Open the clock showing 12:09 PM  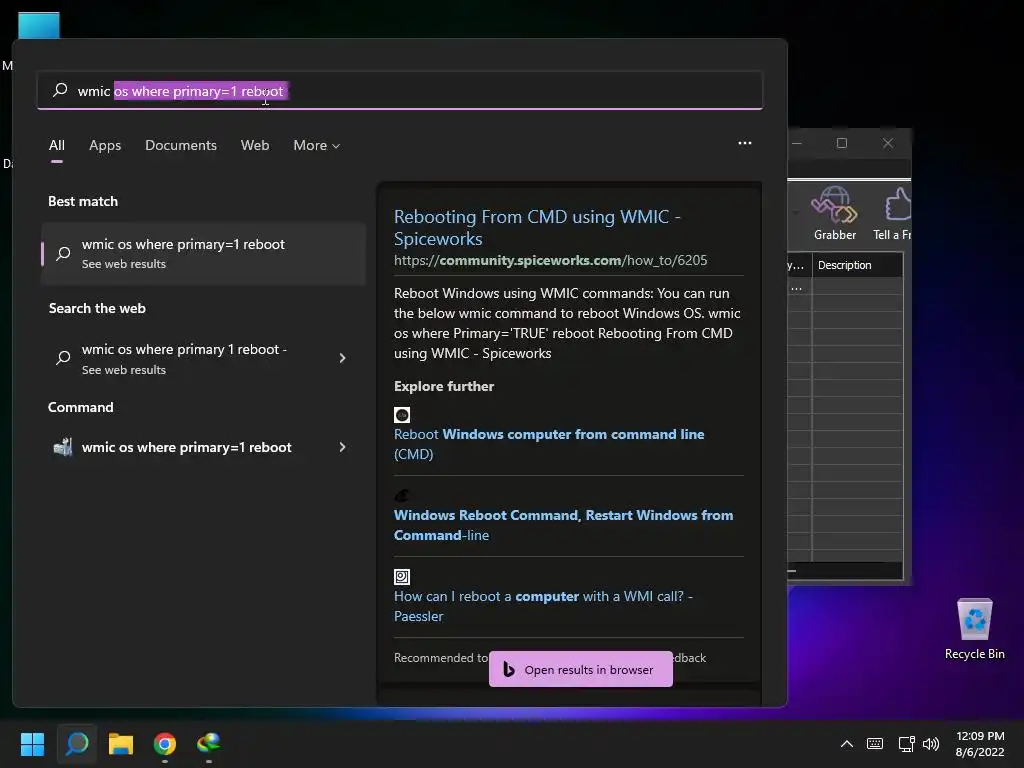pos(980,744)
